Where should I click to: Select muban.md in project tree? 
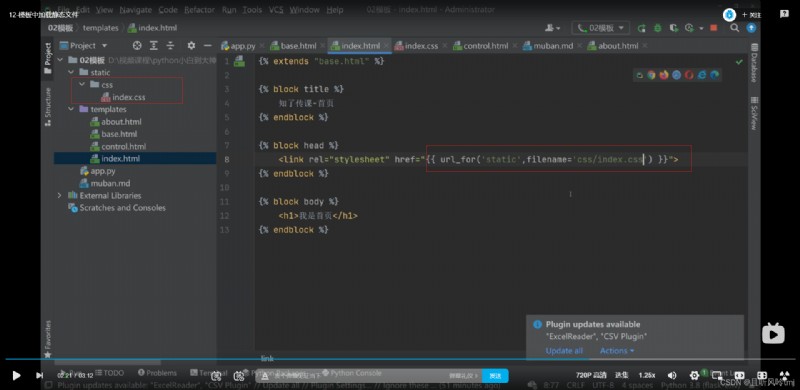[x=105, y=183]
